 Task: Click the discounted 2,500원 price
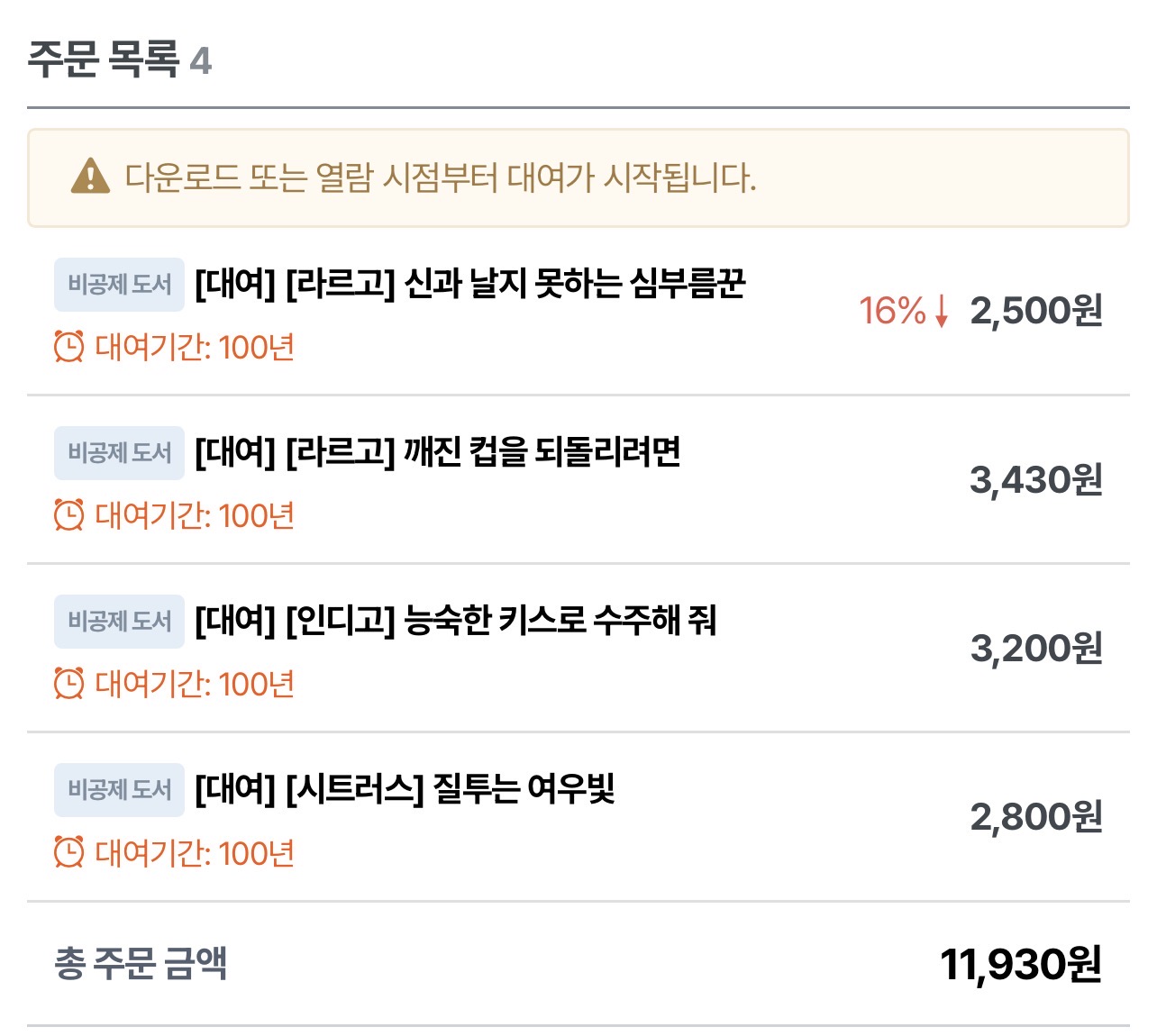pos(1036,311)
